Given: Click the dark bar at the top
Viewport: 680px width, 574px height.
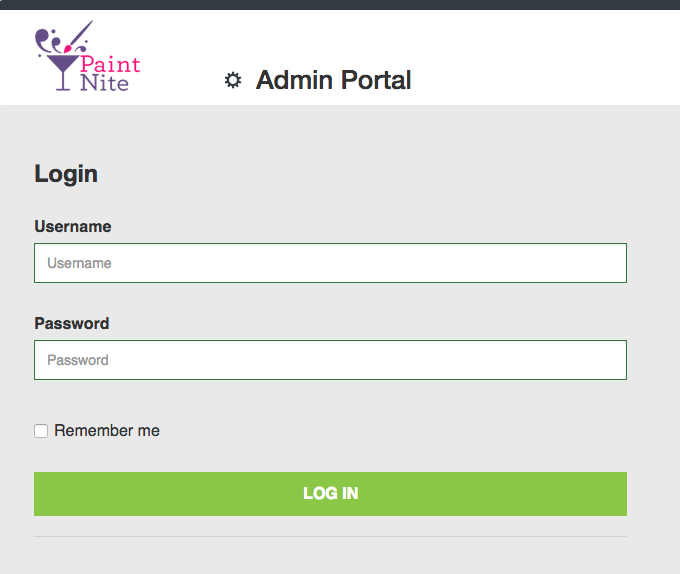Looking at the screenshot, I should 340,4.
